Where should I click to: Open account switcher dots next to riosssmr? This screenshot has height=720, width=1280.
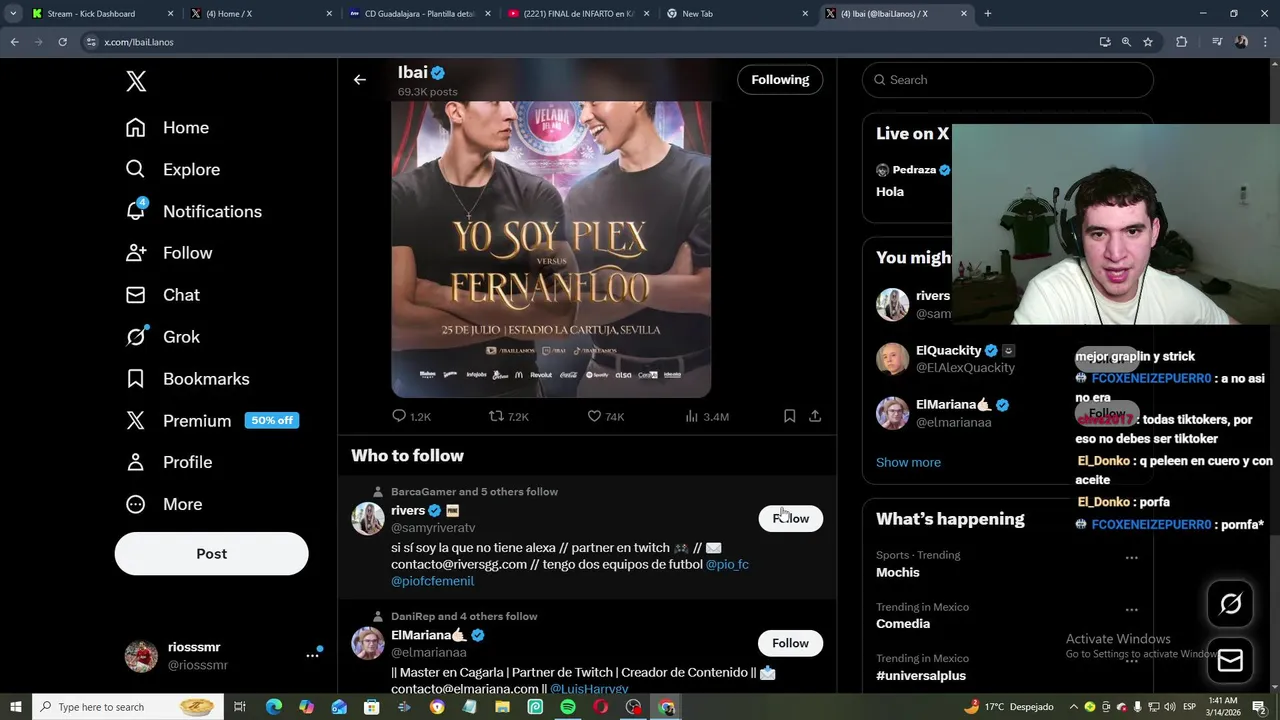click(313, 656)
